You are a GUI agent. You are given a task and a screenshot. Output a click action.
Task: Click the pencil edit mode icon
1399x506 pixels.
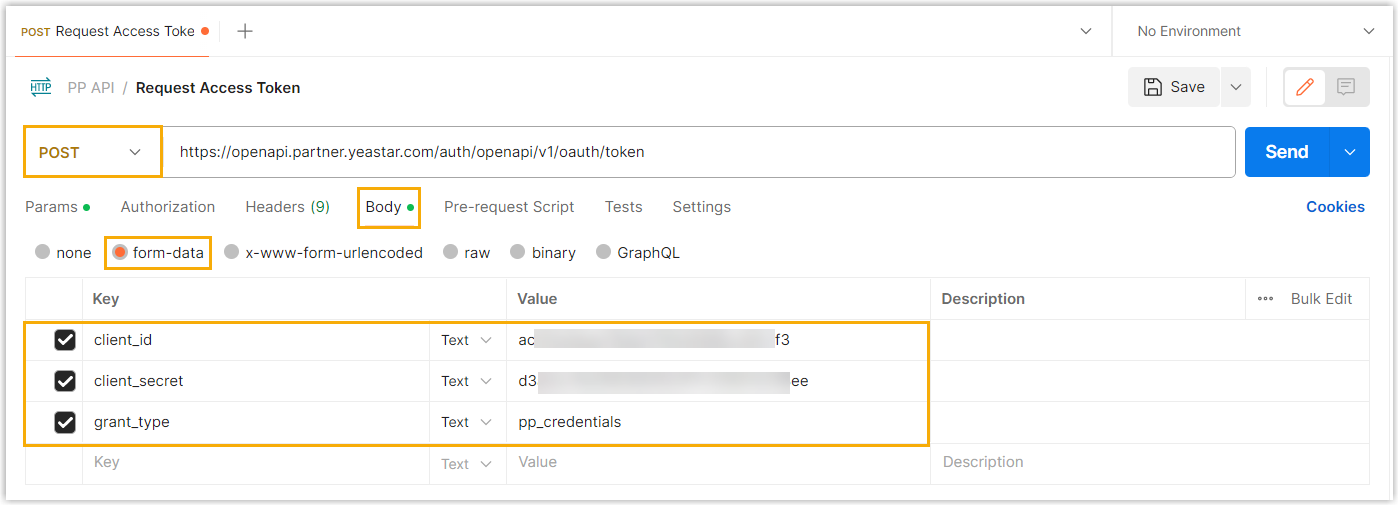[x=1304, y=87]
